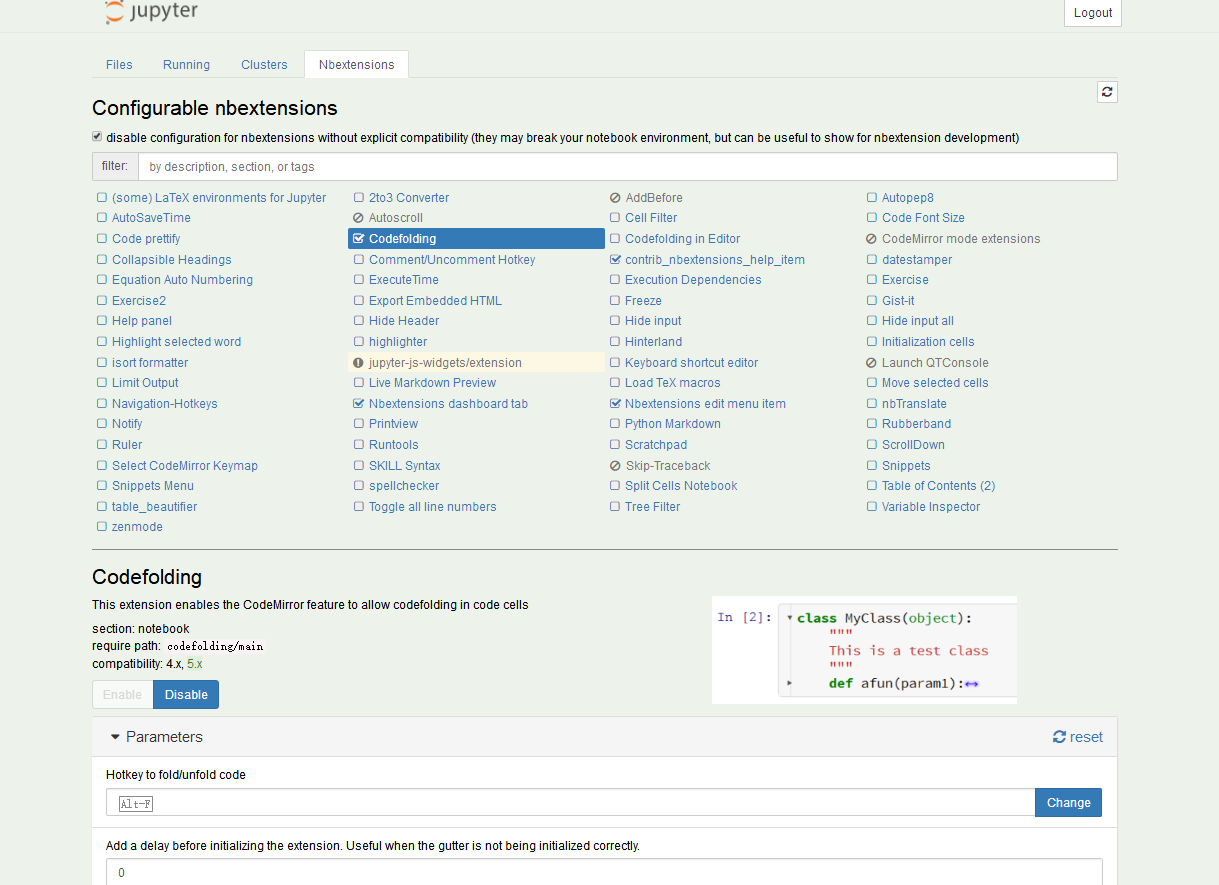This screenshot has width=1219, height=885.
Task: Toggle Nbextensions edit menu item checkbox
Action: tap(615, 404)
